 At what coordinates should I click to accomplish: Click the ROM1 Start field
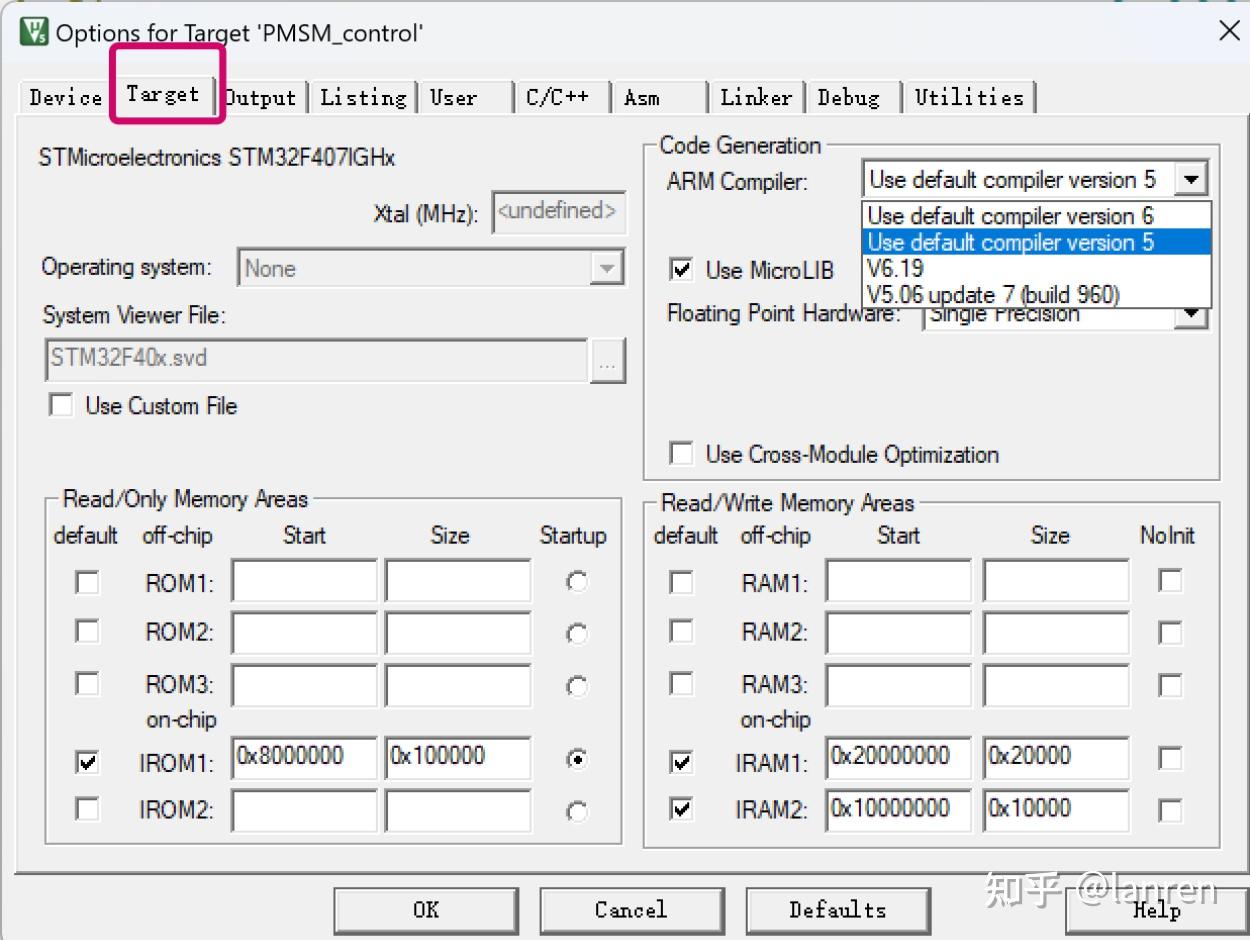[304, 581]
